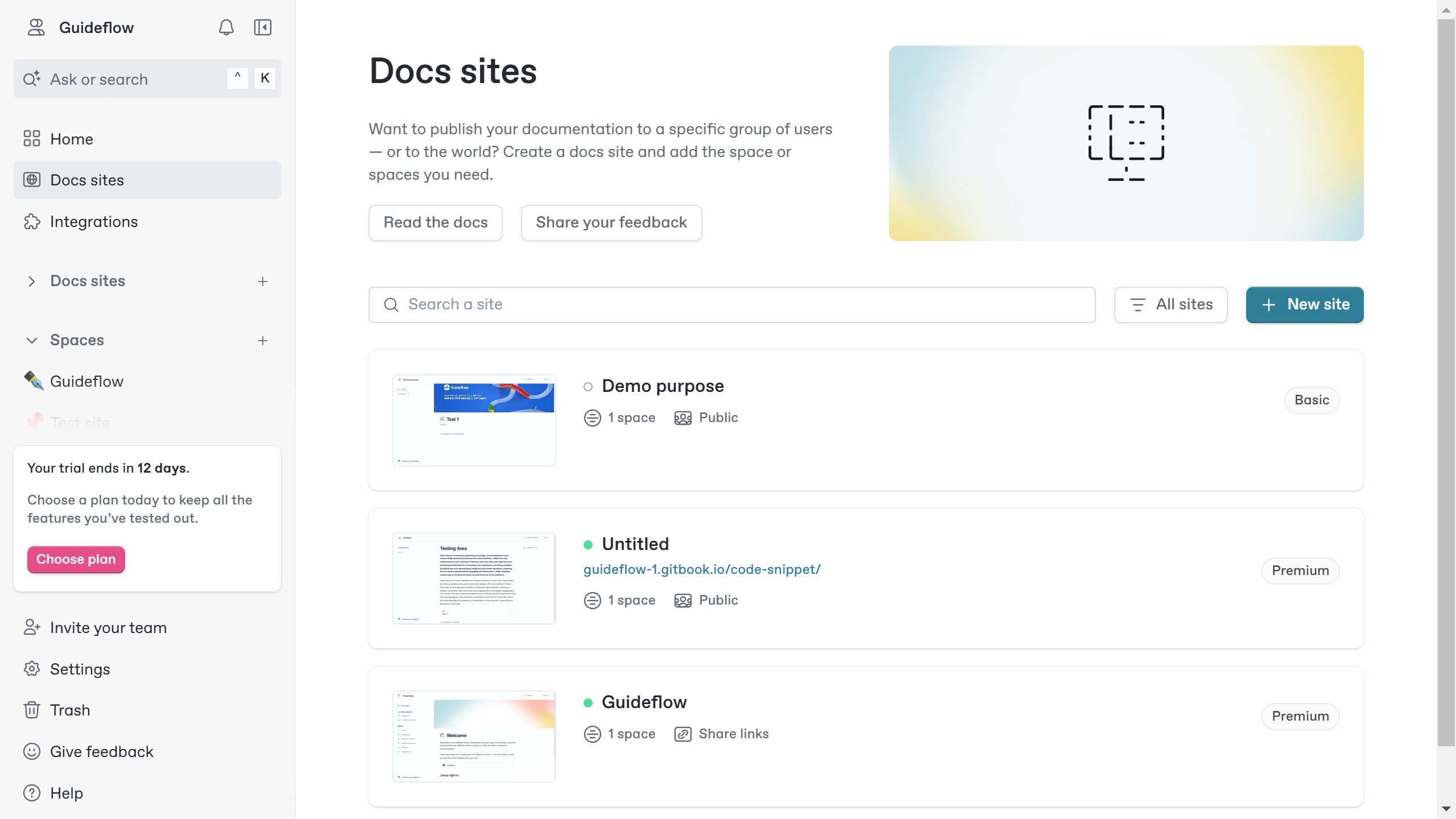
Task: Click Share links text in Guideflow card
Action: pyautogui.click(x=734, y=734)
